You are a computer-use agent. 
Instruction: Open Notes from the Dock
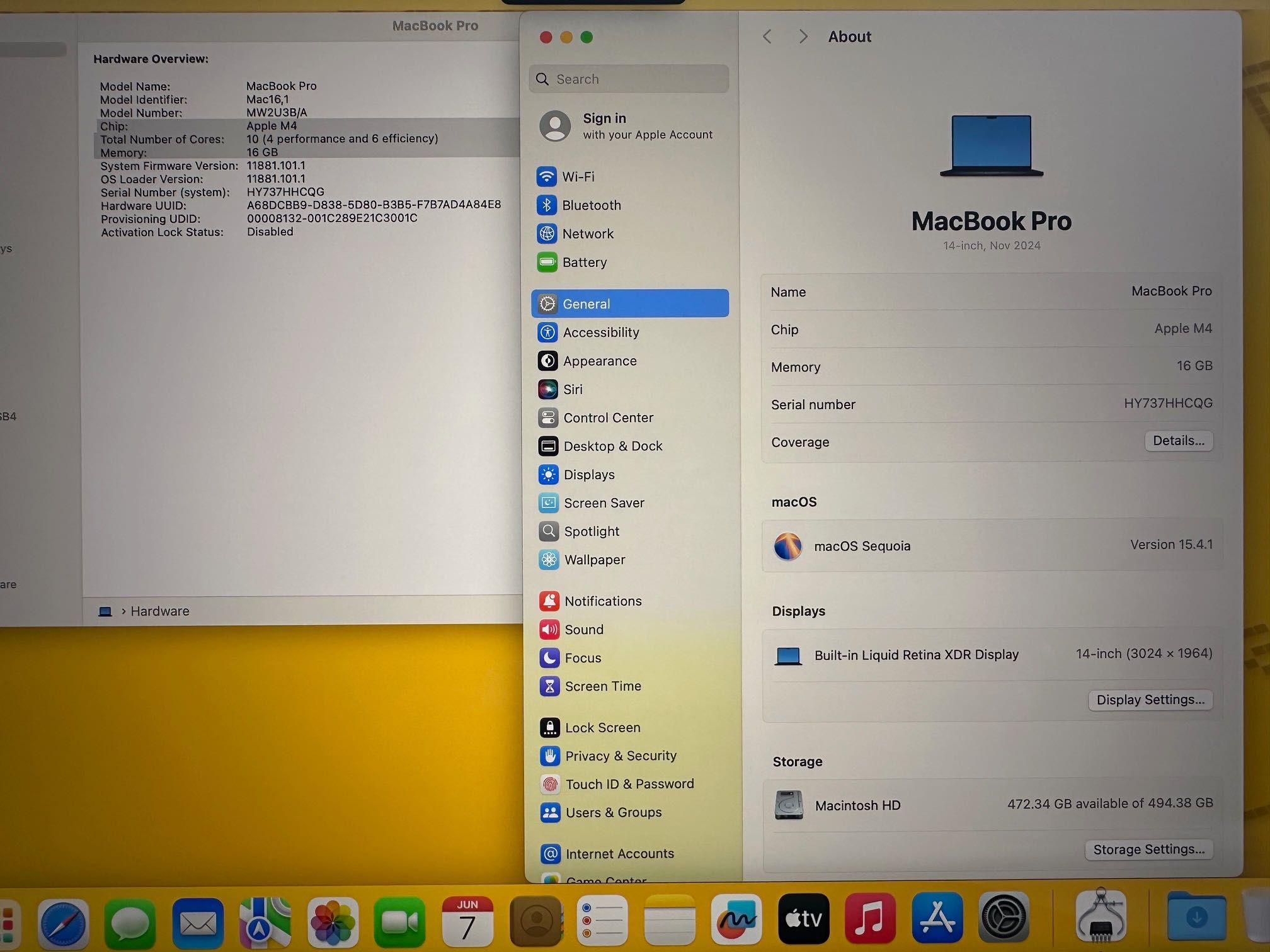point(670,921)
